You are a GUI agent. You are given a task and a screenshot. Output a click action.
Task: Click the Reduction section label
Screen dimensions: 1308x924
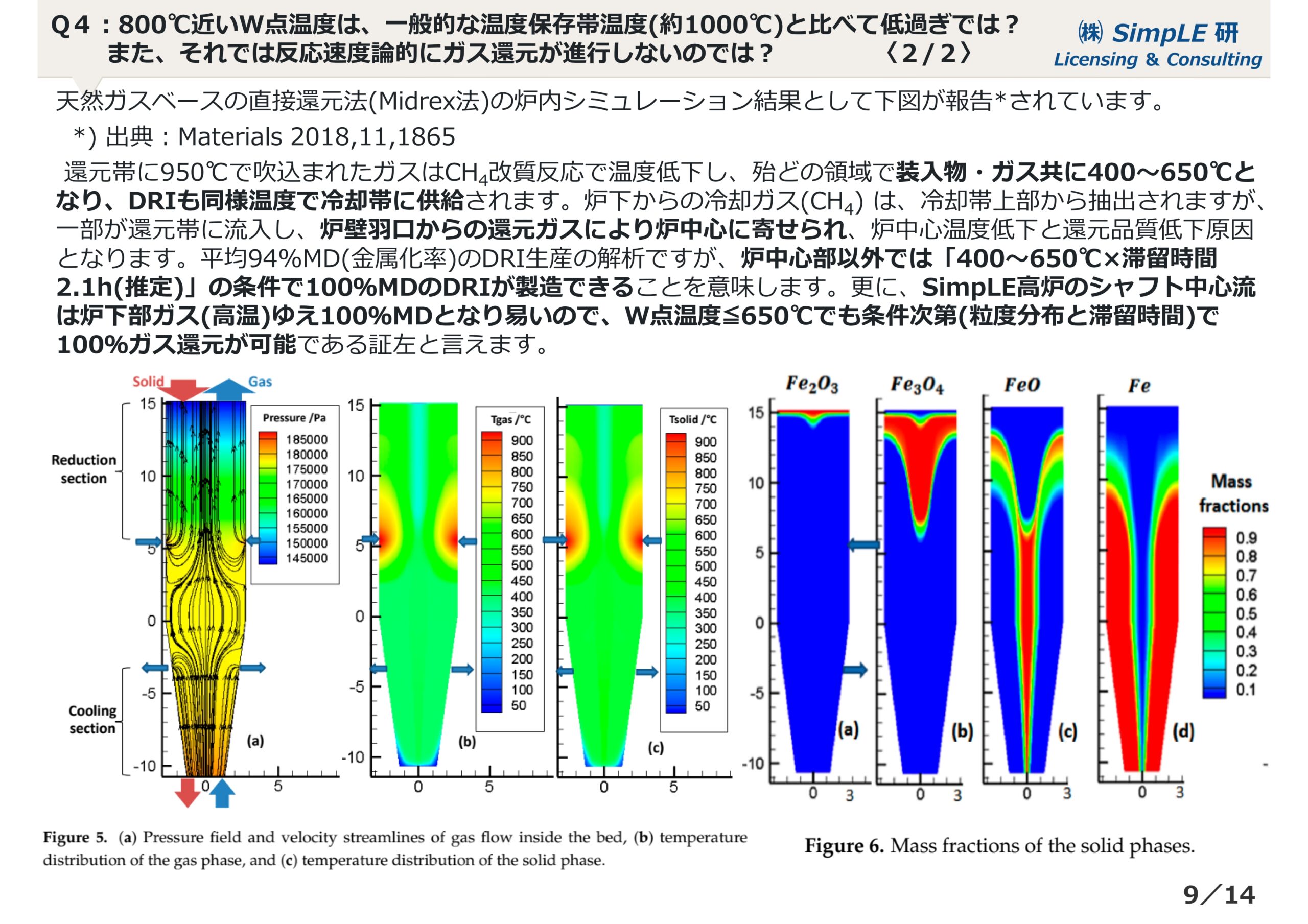(83, 469)
